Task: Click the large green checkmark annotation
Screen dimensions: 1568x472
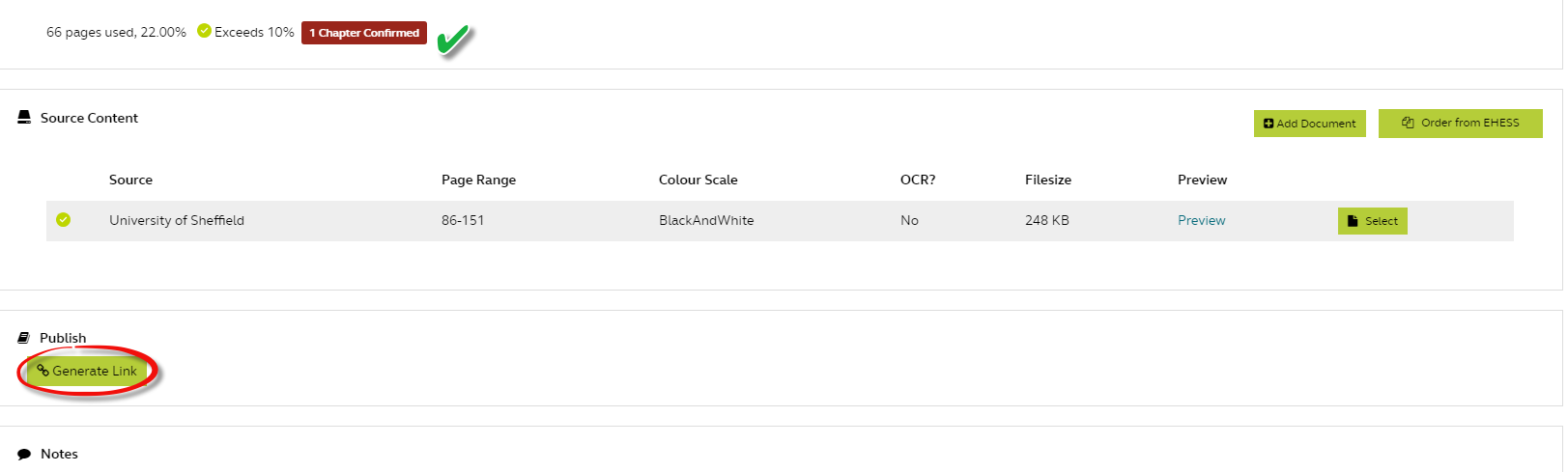Action: coord(453,40)
